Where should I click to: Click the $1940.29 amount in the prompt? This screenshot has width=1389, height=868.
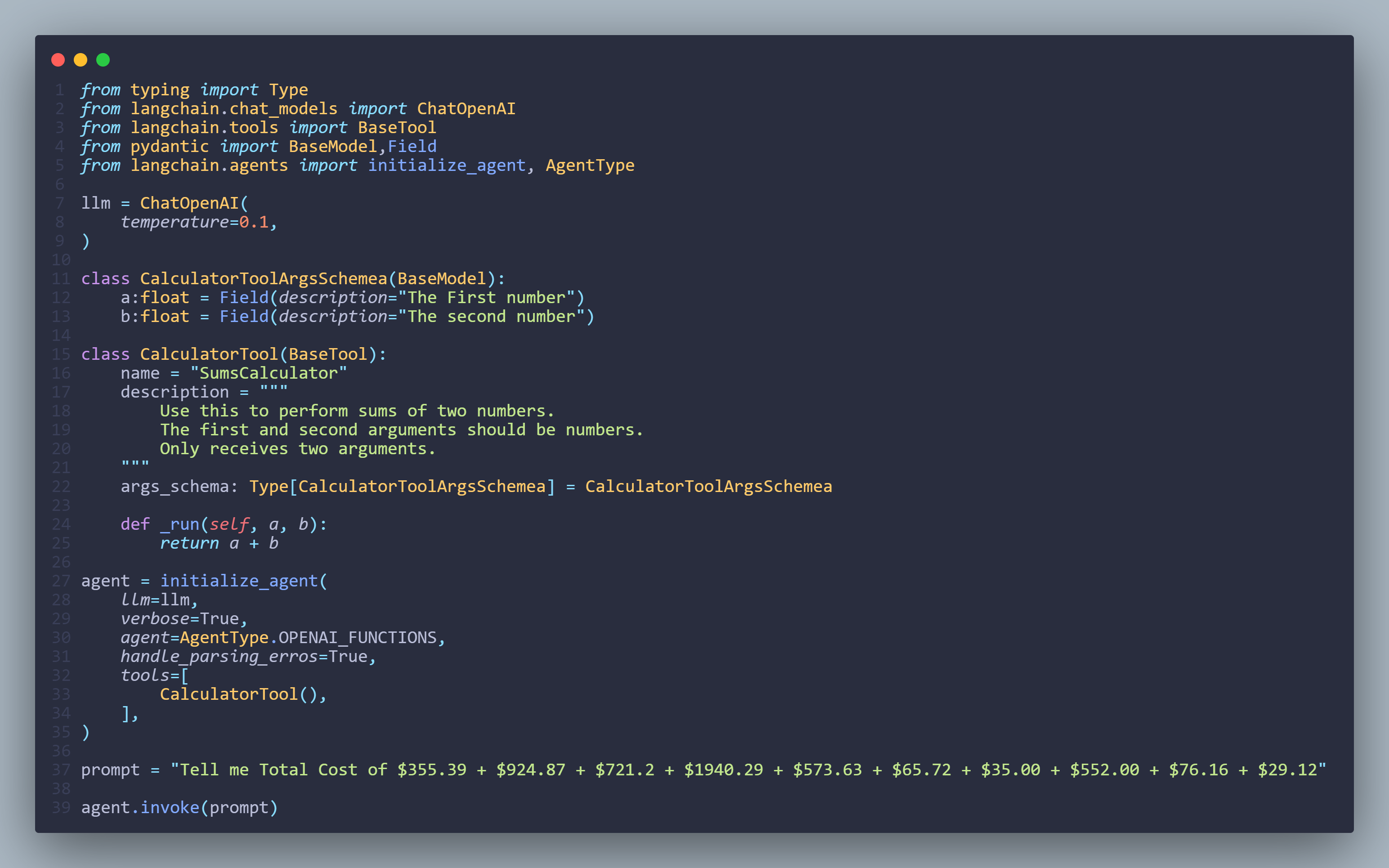723,770
